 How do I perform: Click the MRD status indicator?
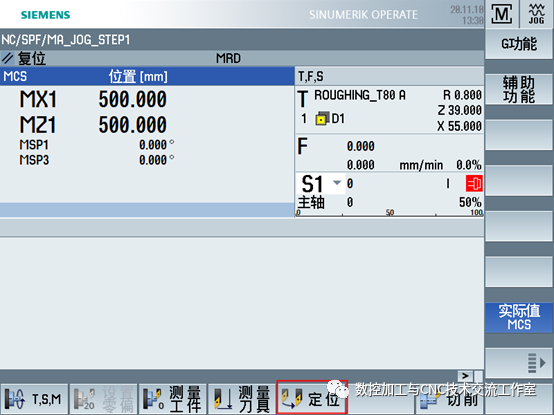tap(228, 58)
